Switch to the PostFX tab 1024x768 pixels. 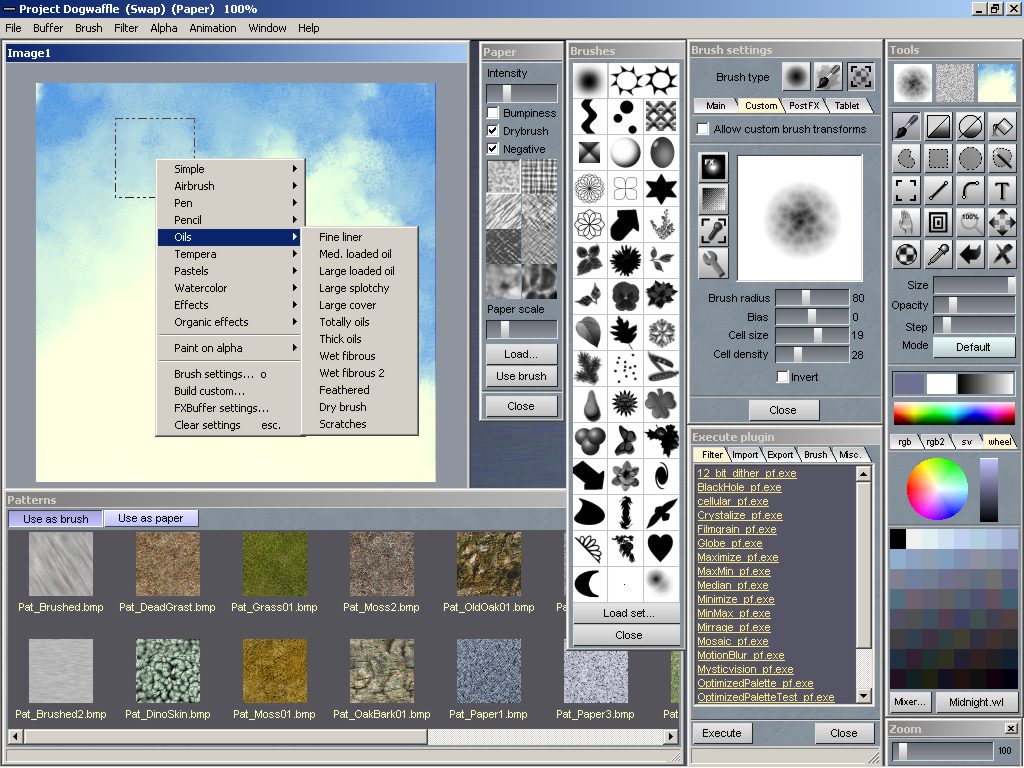[805, 105]
